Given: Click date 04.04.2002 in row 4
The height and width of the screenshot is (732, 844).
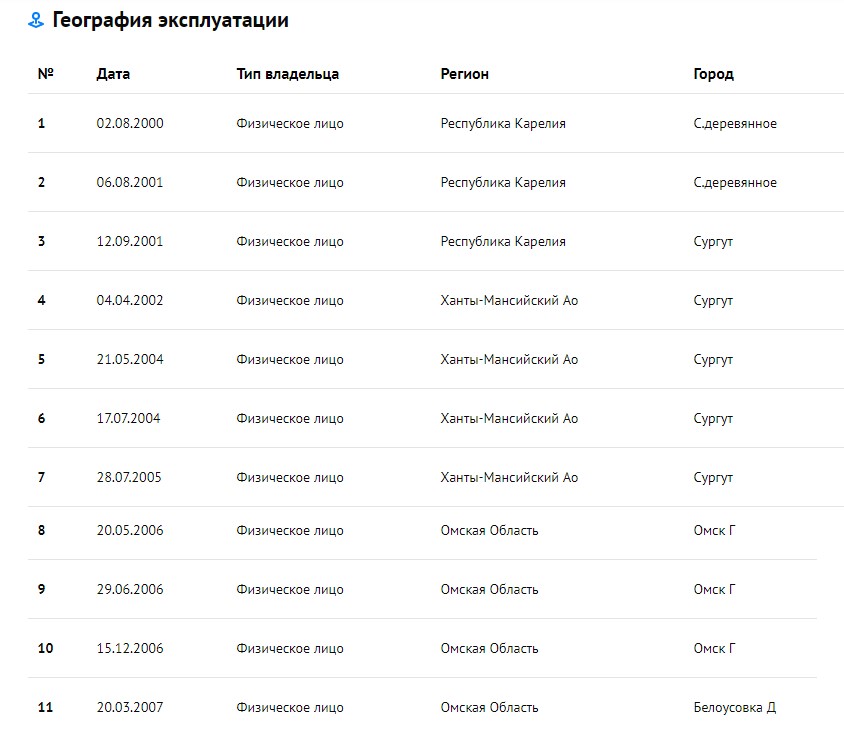Looking at the screenshot, I should (130, 300).
